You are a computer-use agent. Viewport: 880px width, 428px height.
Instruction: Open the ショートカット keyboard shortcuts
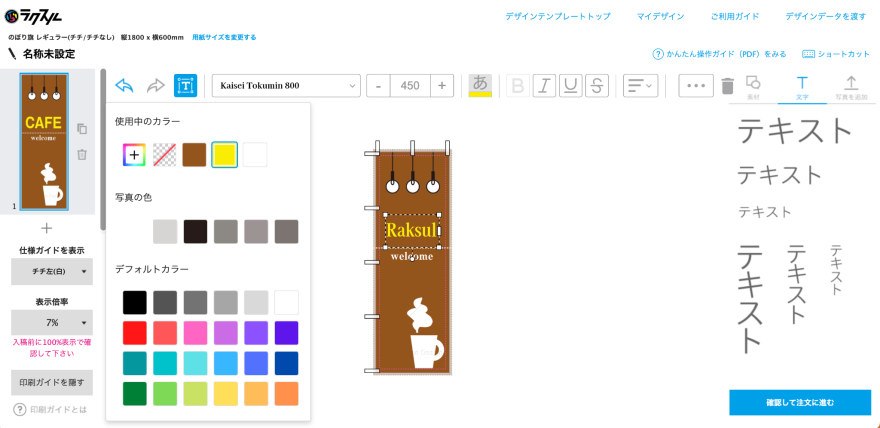(836, 54)
